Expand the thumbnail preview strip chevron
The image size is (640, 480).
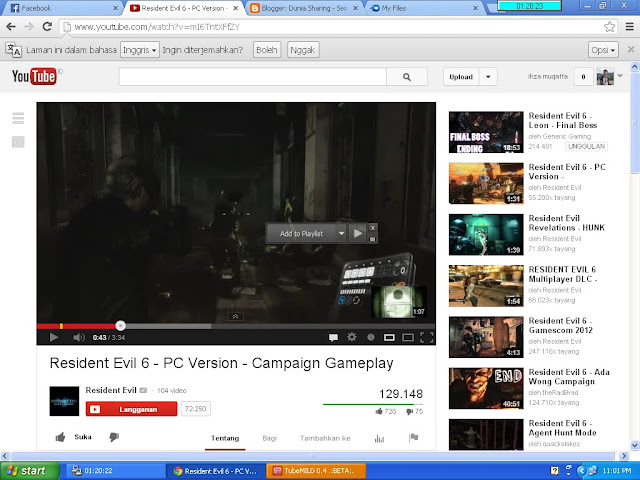click(x=236, y=316)
